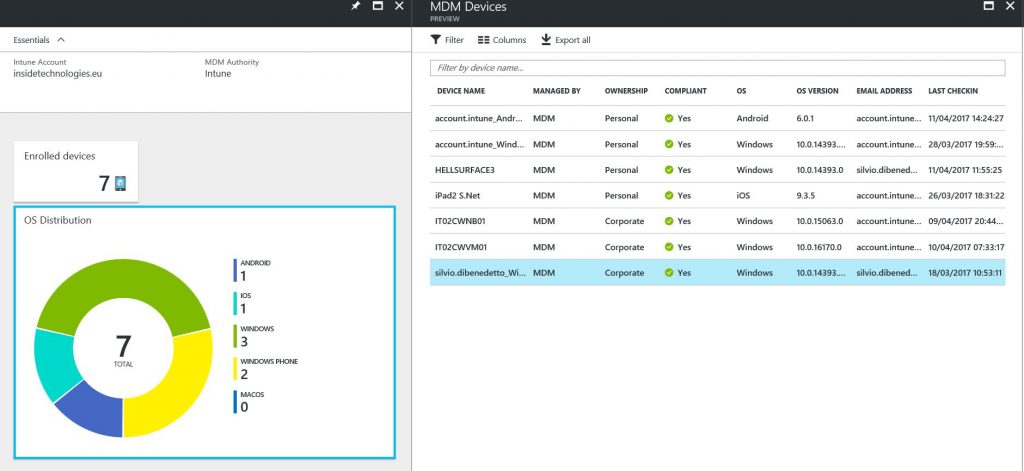Viewport: 1024px width, 471px height.
Task: Click compliant check icon for IT02CWVM01
Action: tap(669, 247)
